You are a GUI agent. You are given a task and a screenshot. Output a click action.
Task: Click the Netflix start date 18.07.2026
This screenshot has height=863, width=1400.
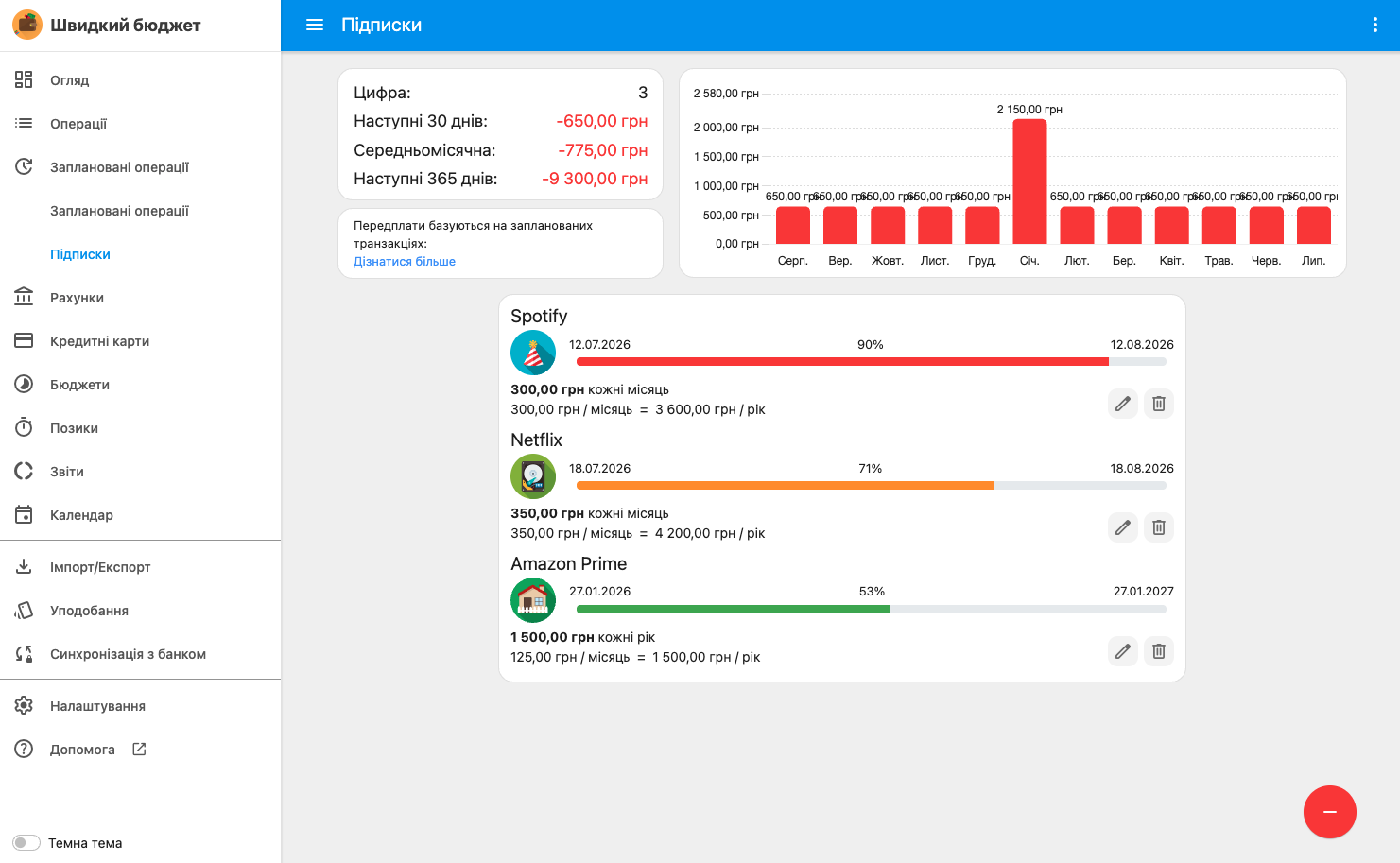599,468
